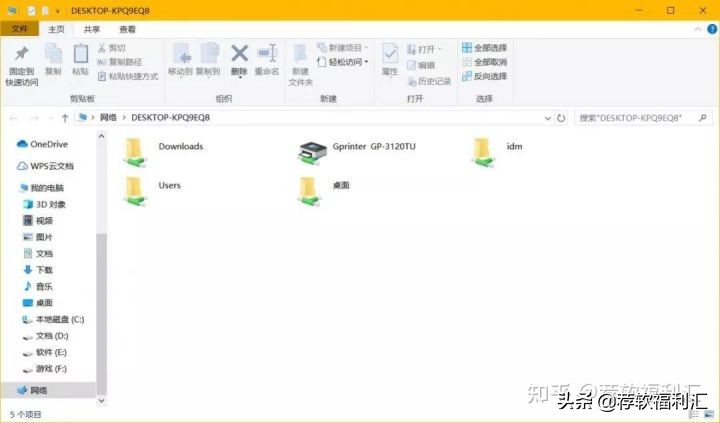This screenshot has height=423, width=720.
Task: Click 视频 (Videos) in the sidebar
Action: point(38,221)
